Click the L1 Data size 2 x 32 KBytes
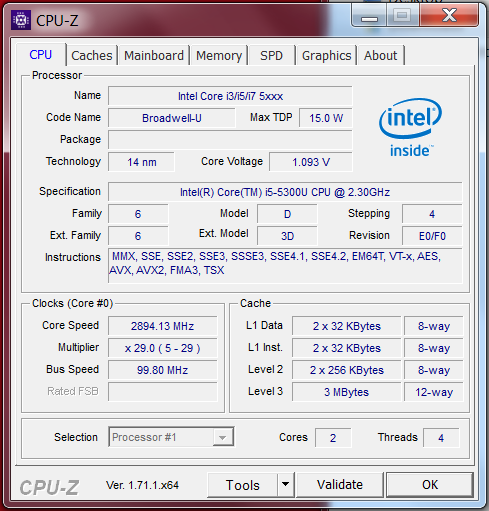 tap(347, 326)
